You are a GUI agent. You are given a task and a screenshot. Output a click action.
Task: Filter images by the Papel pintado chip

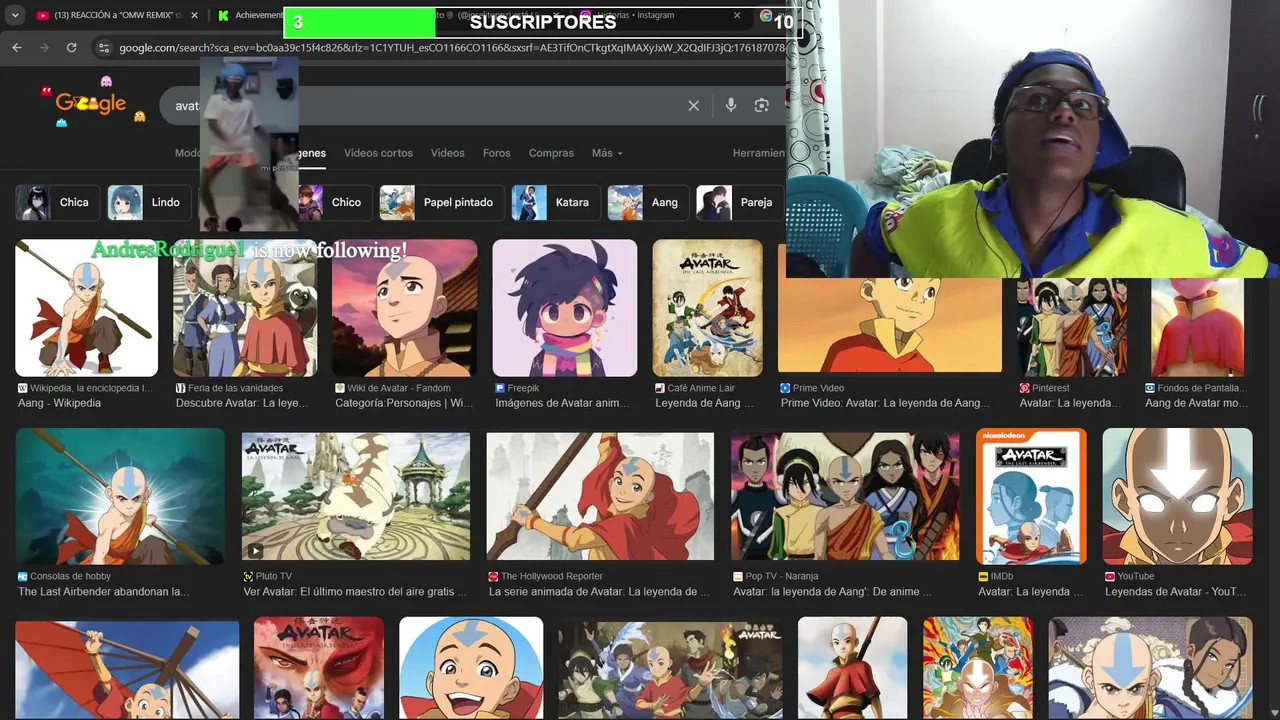tap(441, 202)
